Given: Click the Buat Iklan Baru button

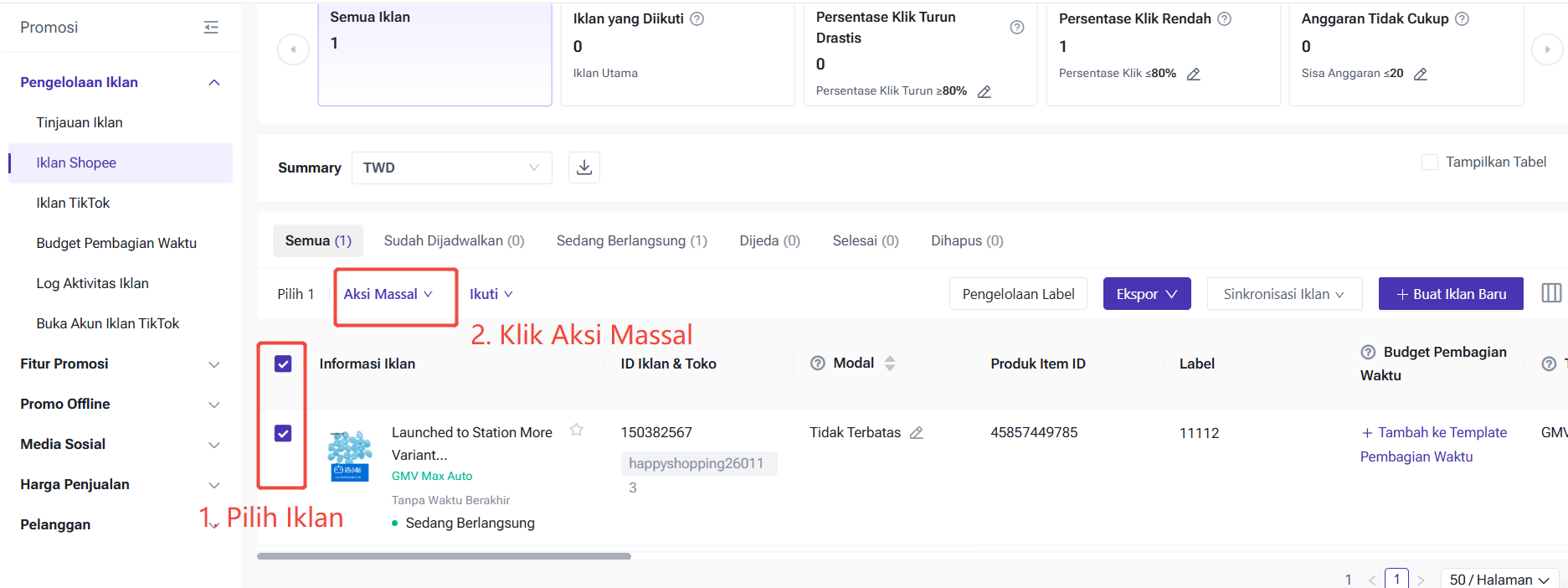Looking at the screenshot, I should click(1451, 294).
